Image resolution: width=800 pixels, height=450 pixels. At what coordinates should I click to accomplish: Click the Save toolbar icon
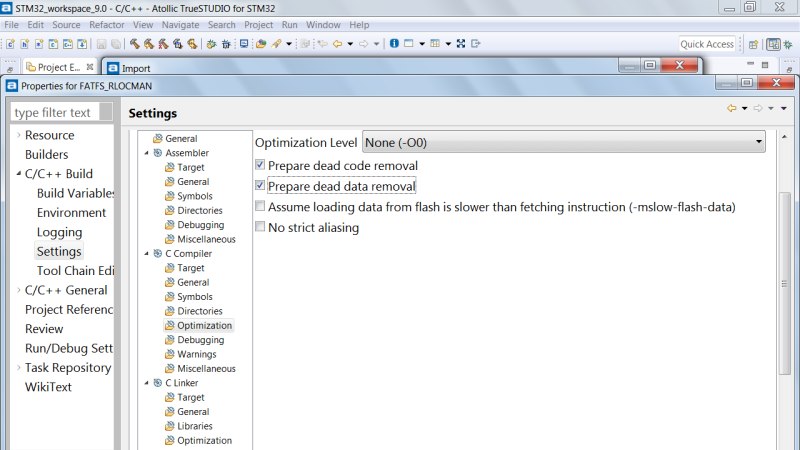coord(102,44)
